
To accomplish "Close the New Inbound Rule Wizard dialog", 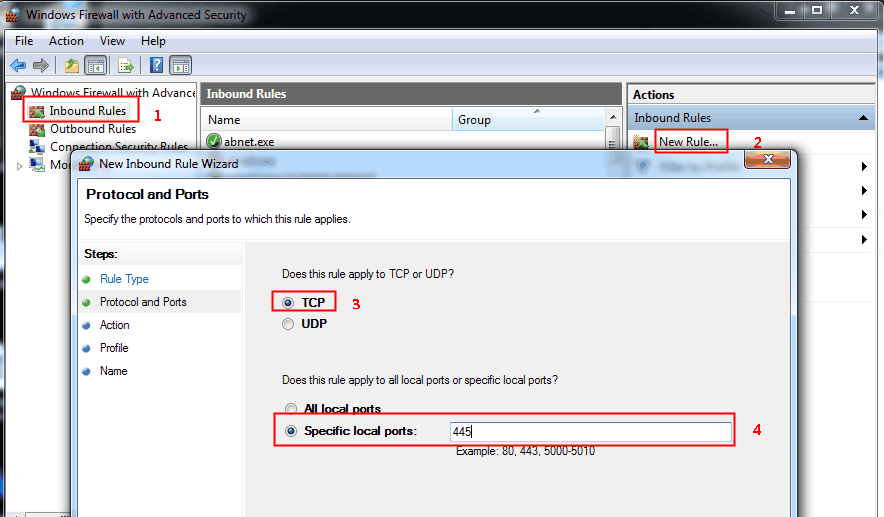I will (x=767, y=160).
